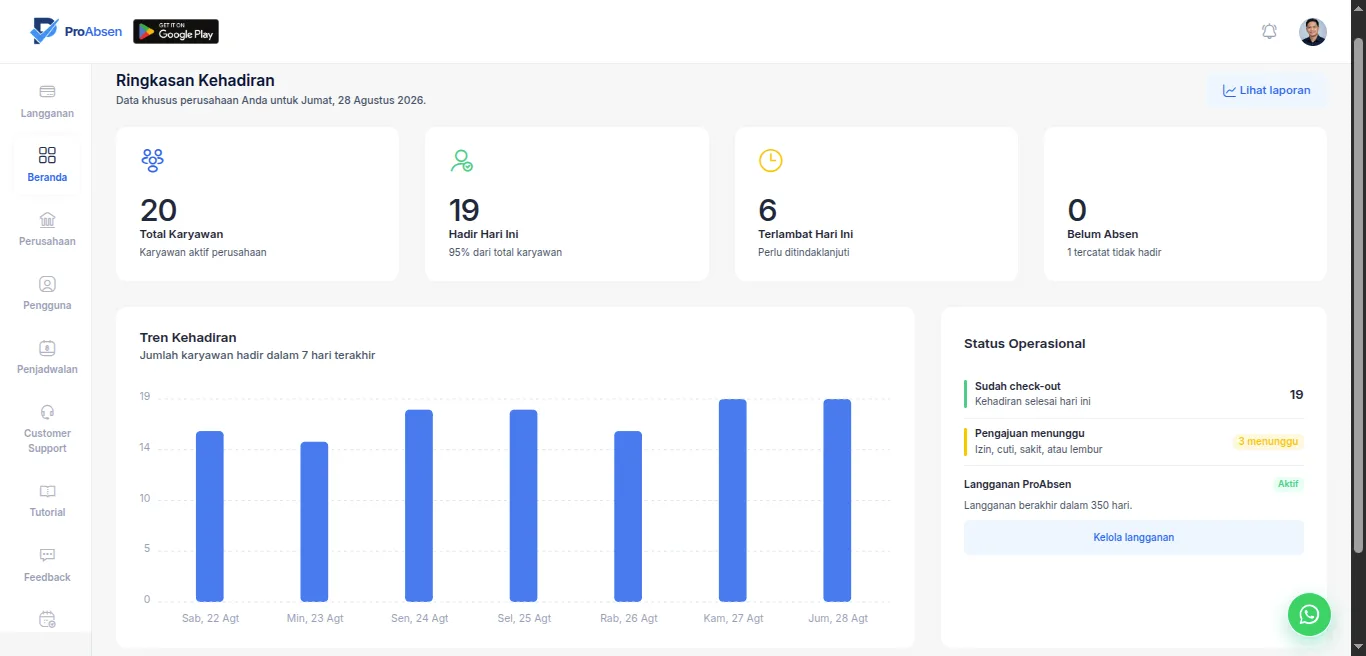Click the '95% dari total karyawan' text
This screenshot has width=1366, height=656.
coord(505,252)
